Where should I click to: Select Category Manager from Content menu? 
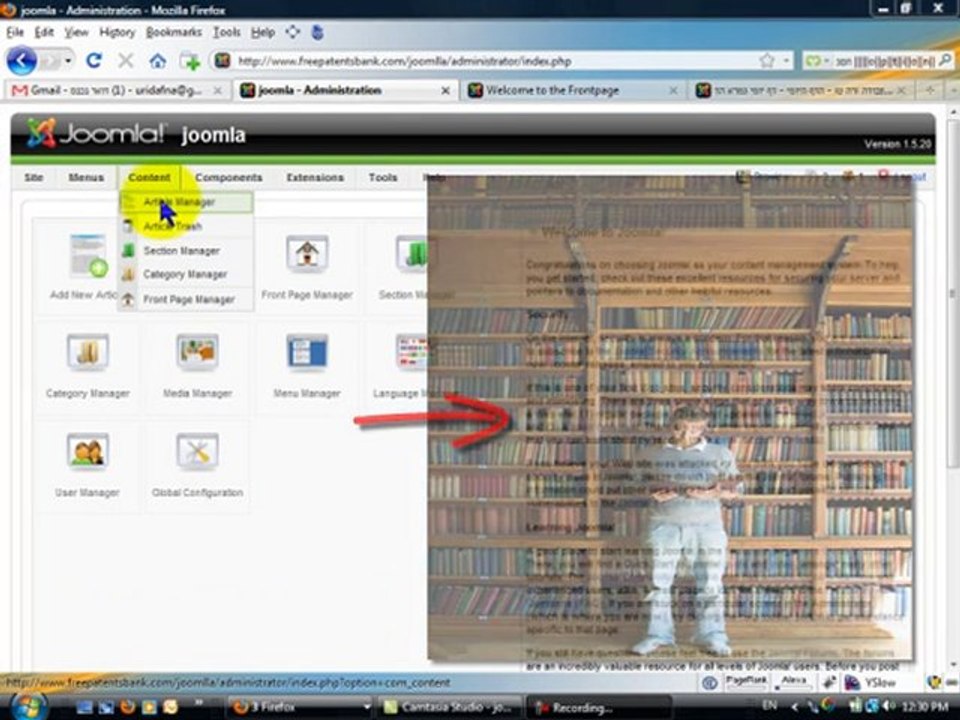[x=186, y=274]
